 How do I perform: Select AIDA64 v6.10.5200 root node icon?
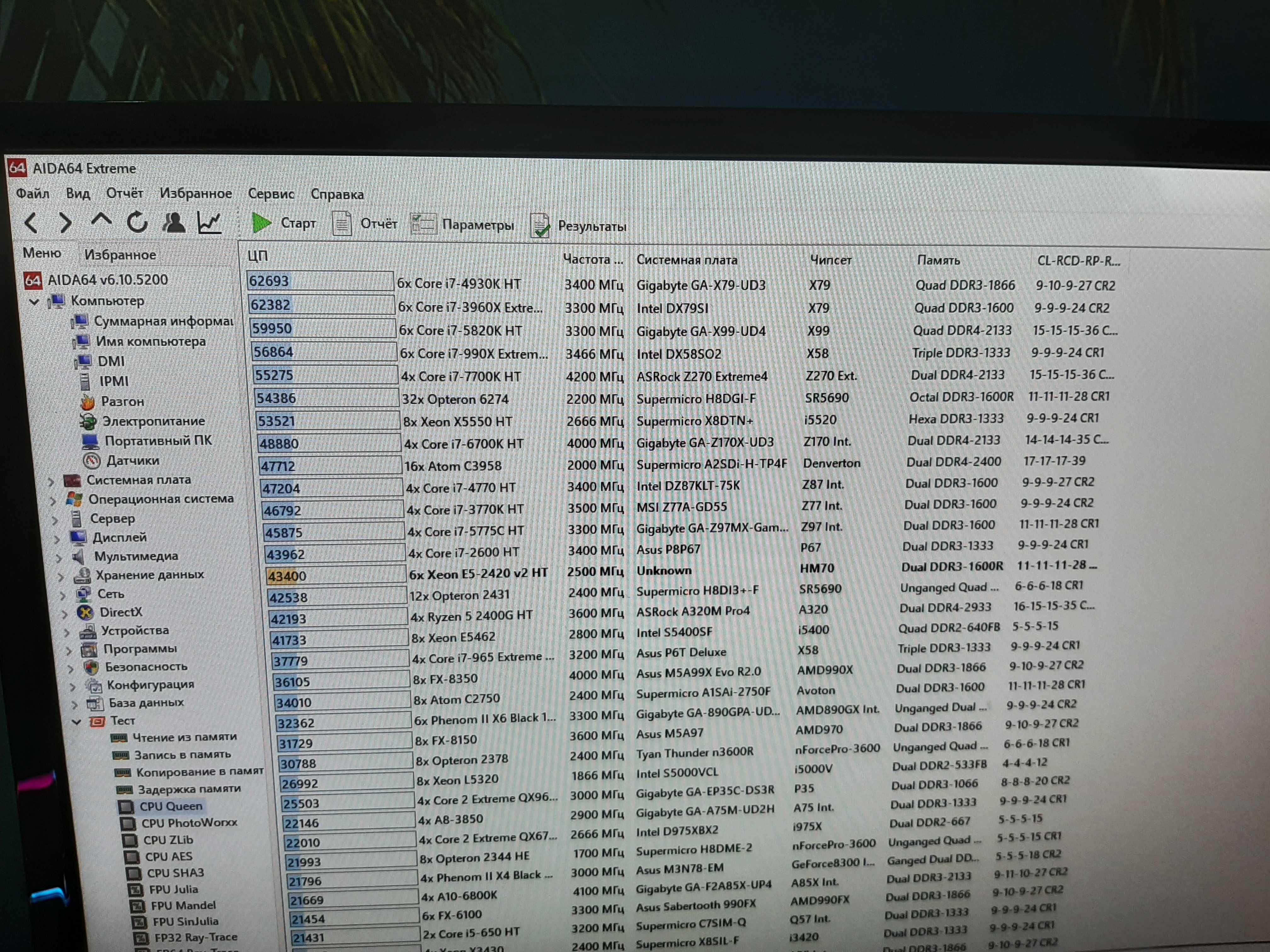[33, 280]
